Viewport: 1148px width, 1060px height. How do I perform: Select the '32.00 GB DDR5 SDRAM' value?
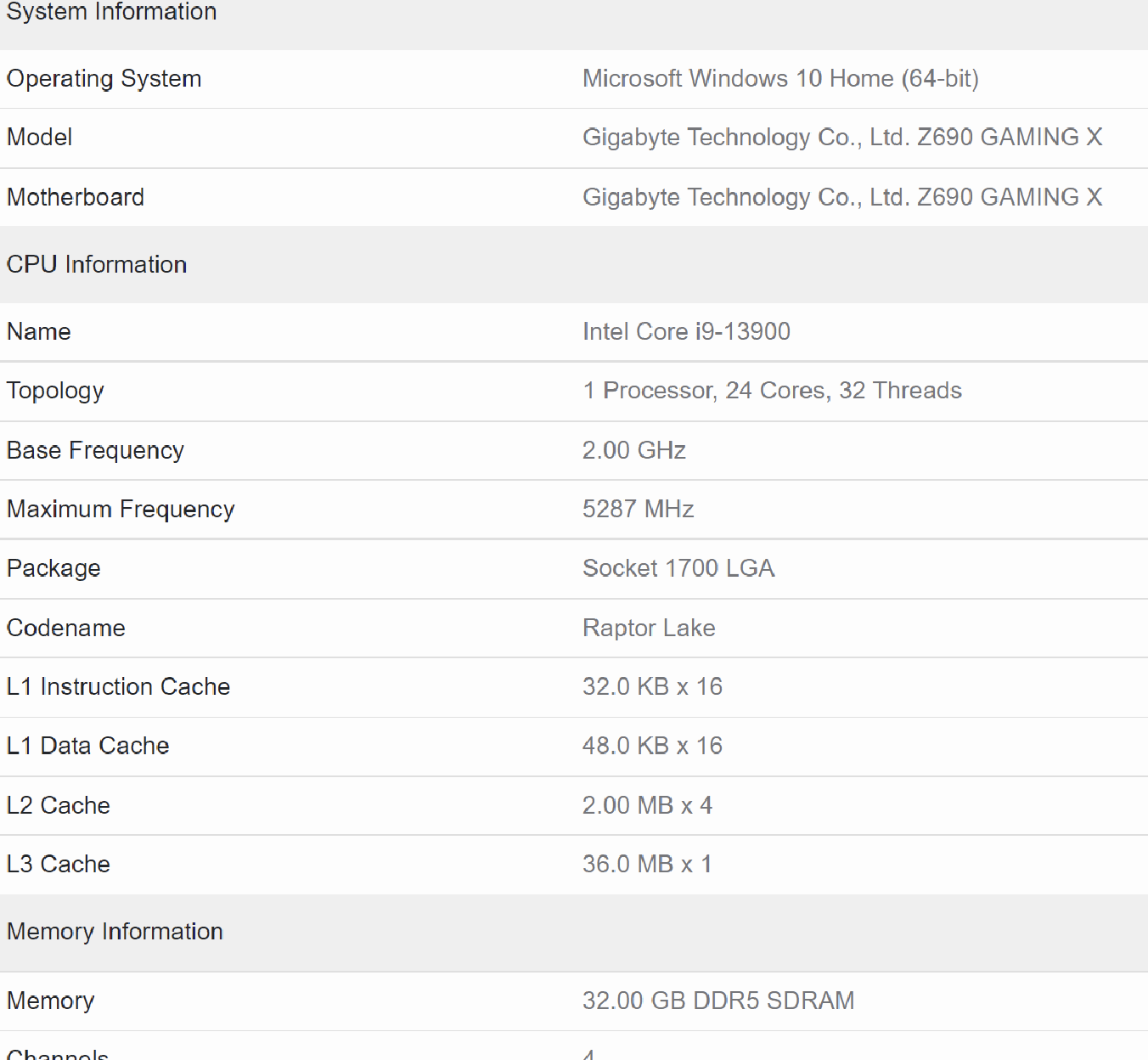[718, 1001]
